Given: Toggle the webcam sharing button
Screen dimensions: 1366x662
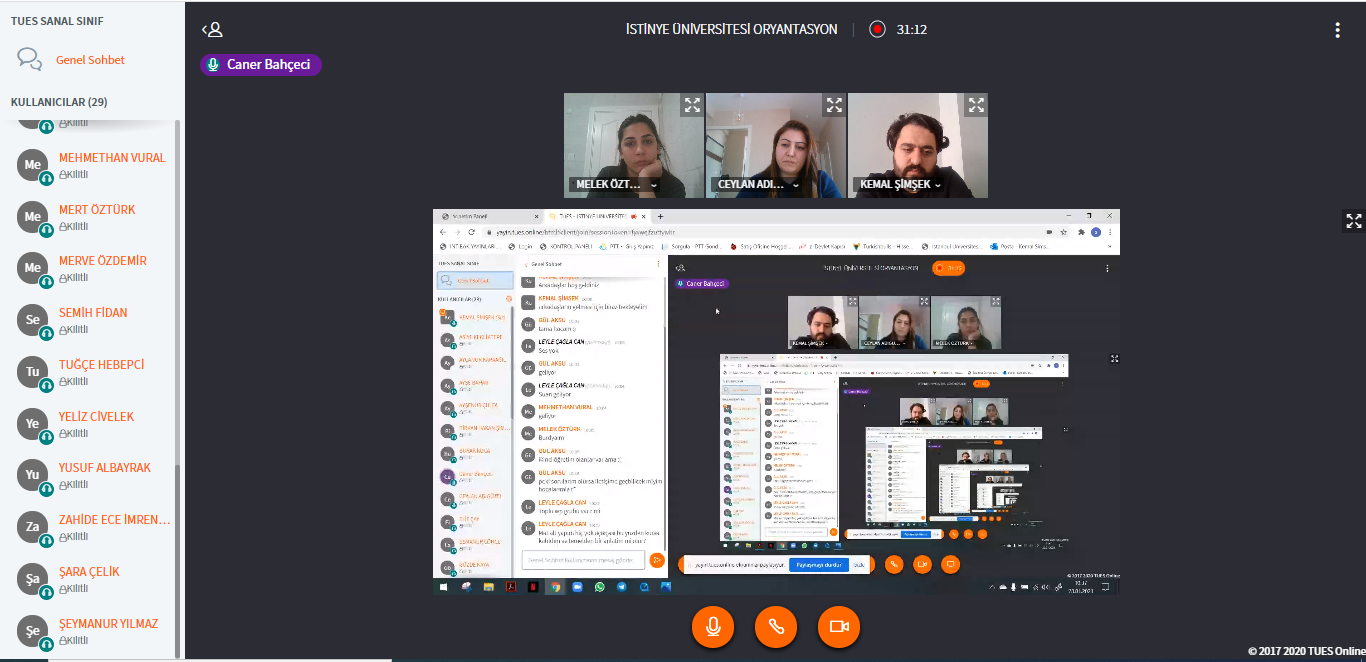Looking at the screenshot, I should [839, 626].
